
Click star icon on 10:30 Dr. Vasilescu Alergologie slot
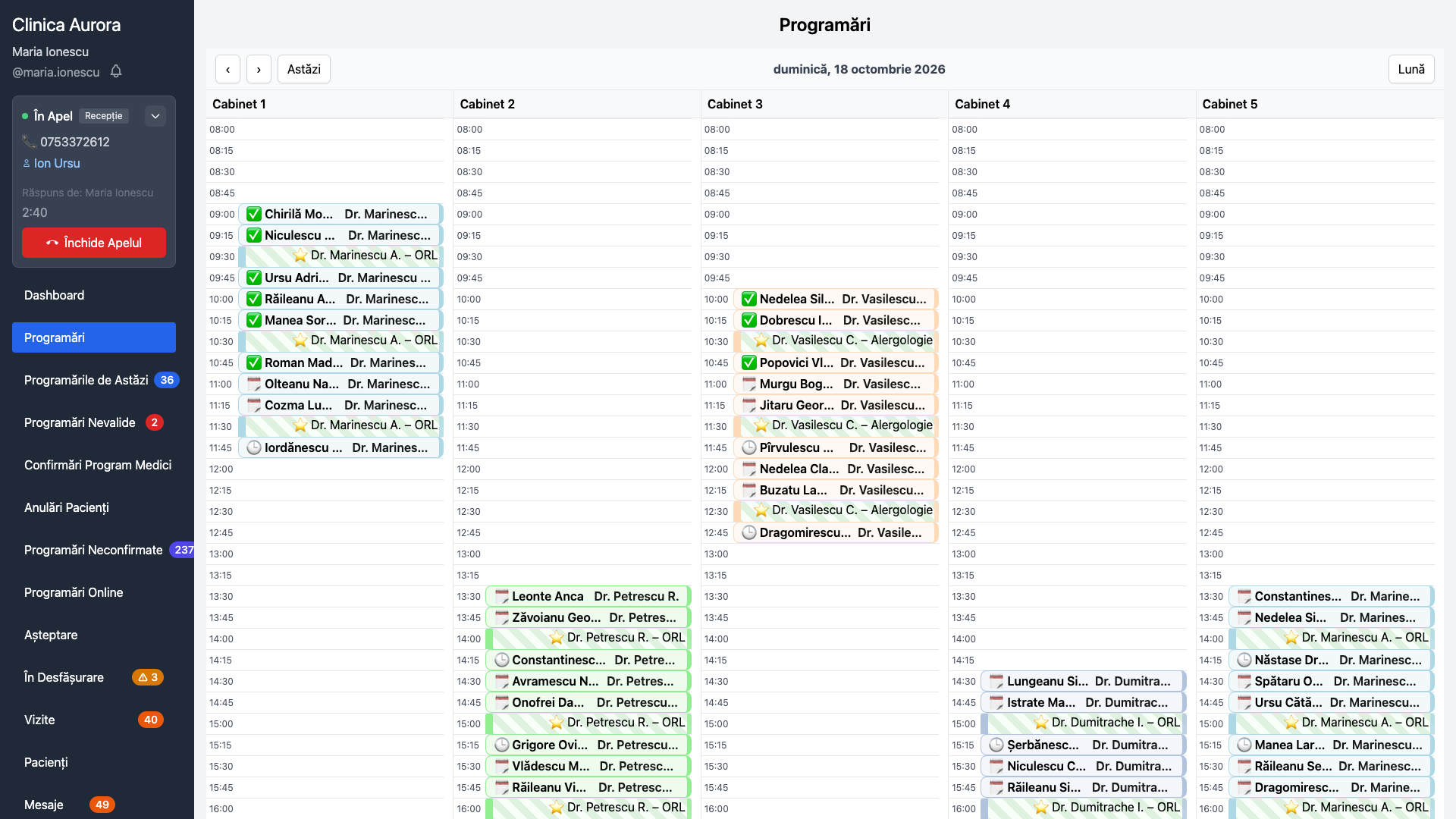pyautogui.click(x=761, y=340)
